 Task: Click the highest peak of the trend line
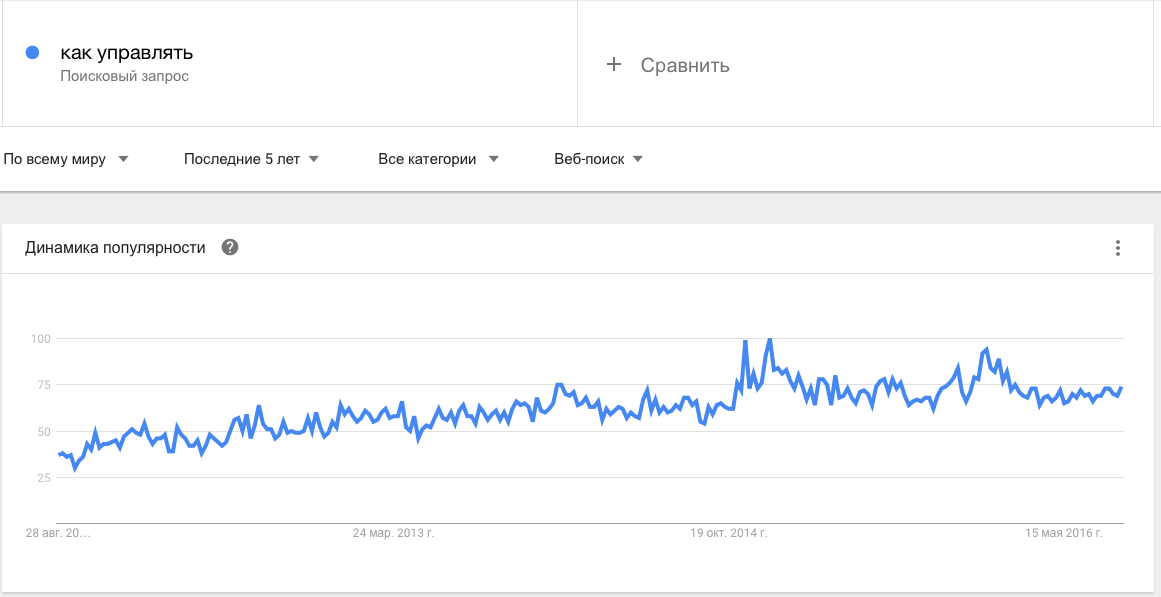point(768,338)
